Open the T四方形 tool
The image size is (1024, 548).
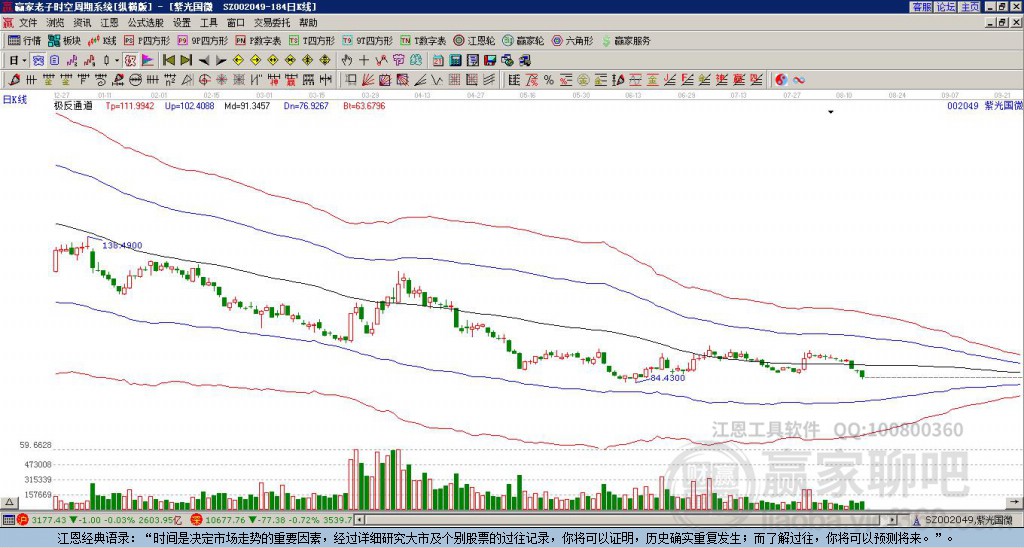[312, 40]
